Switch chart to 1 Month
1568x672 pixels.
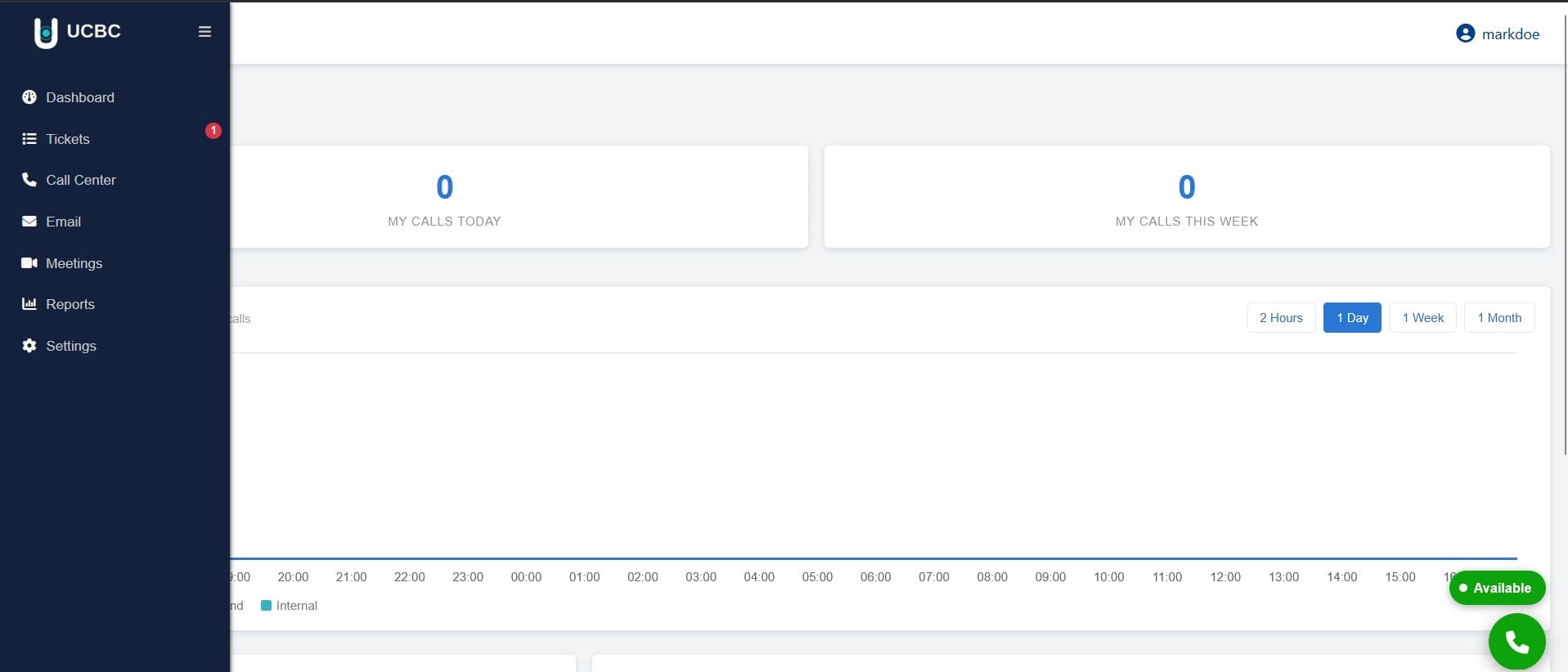1499,318
